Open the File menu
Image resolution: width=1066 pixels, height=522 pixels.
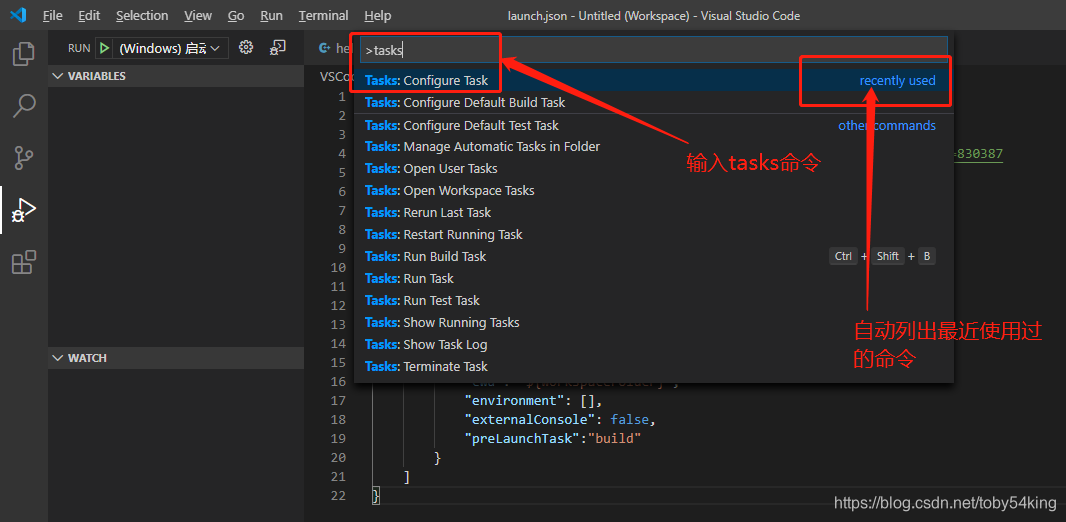pos(52,15)
